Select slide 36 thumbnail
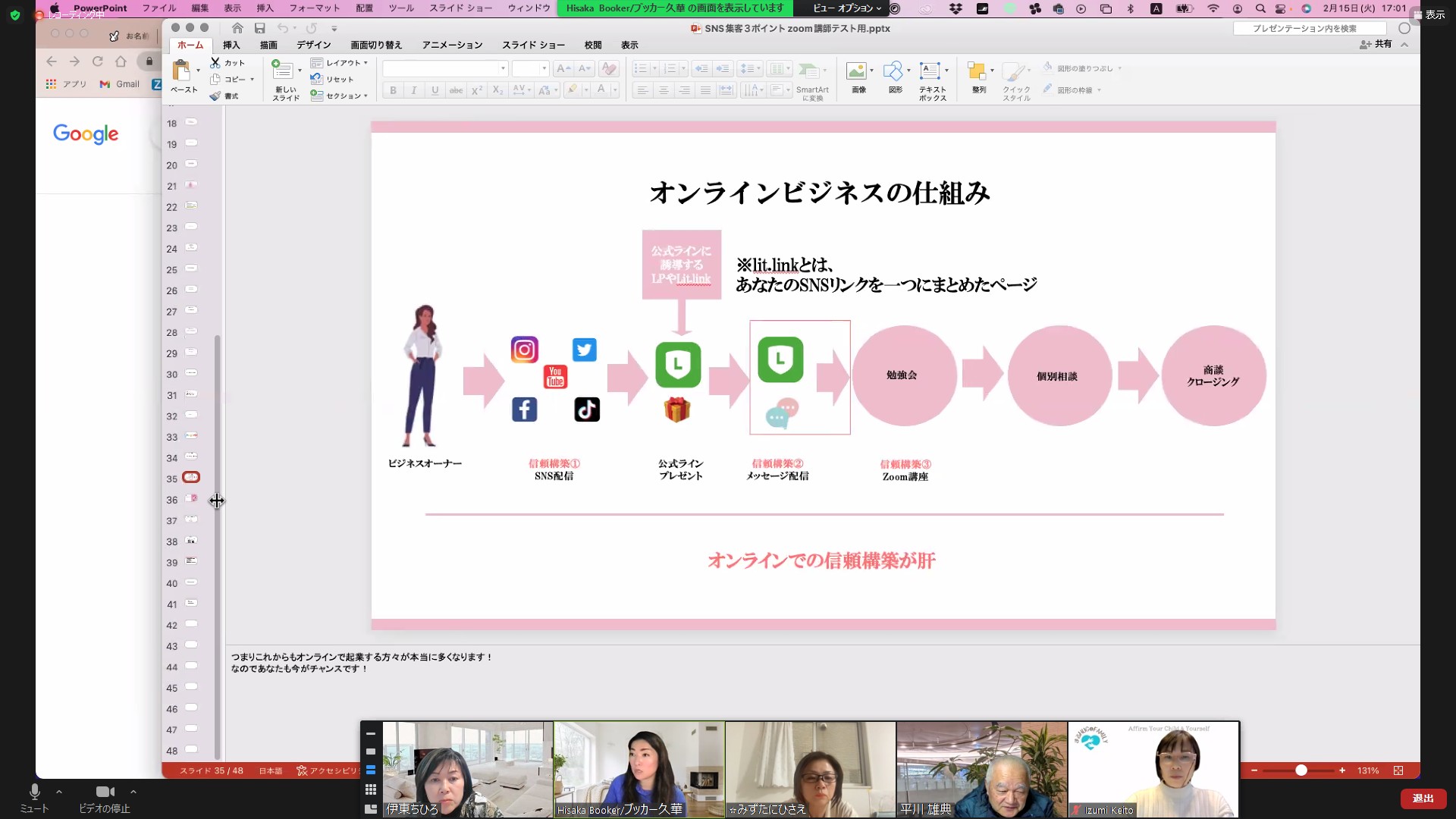The width and height of the screenshot is (1456, 819). tap(192, 499)
